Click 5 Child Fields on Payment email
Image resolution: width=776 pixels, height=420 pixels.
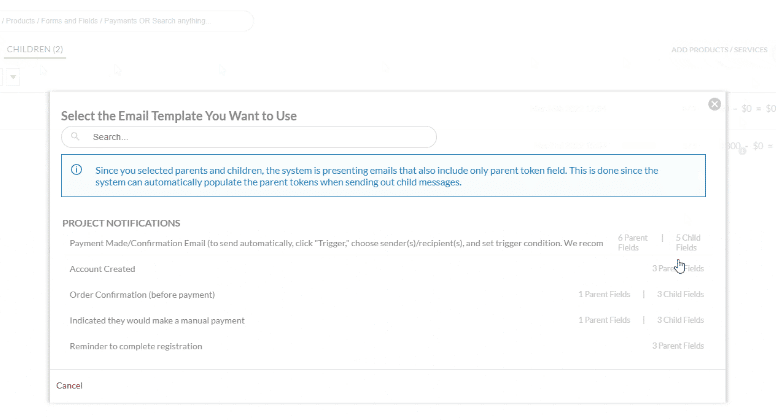687,243
